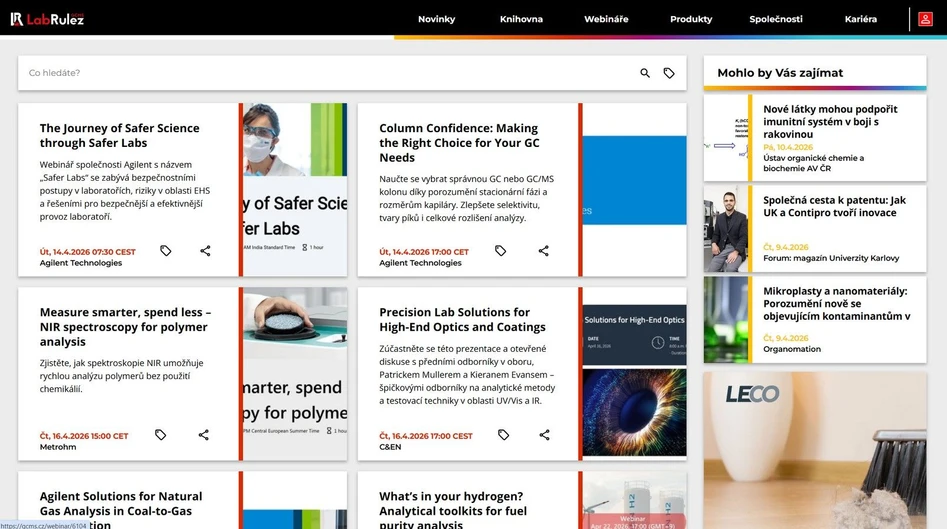Click tag icon on Precision Lab Solutions card
The width and height of the screenshot is (947, 529).
coord(504,435)
